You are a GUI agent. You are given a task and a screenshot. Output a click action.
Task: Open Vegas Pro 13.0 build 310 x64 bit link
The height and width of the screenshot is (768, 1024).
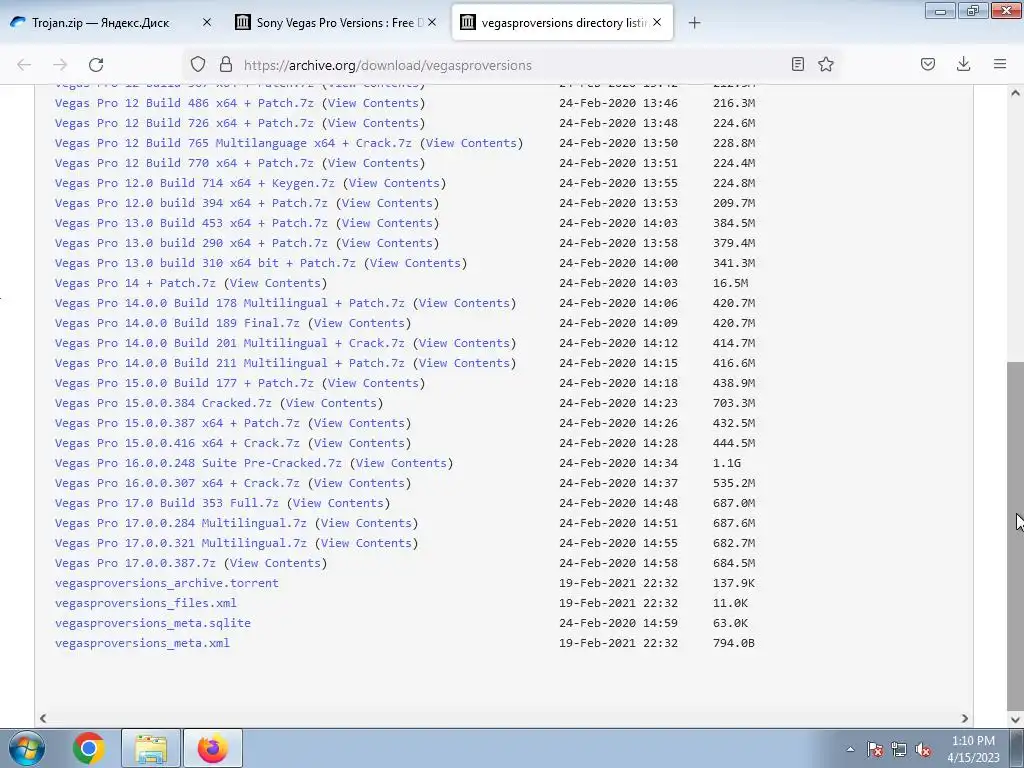coord(205,263)
